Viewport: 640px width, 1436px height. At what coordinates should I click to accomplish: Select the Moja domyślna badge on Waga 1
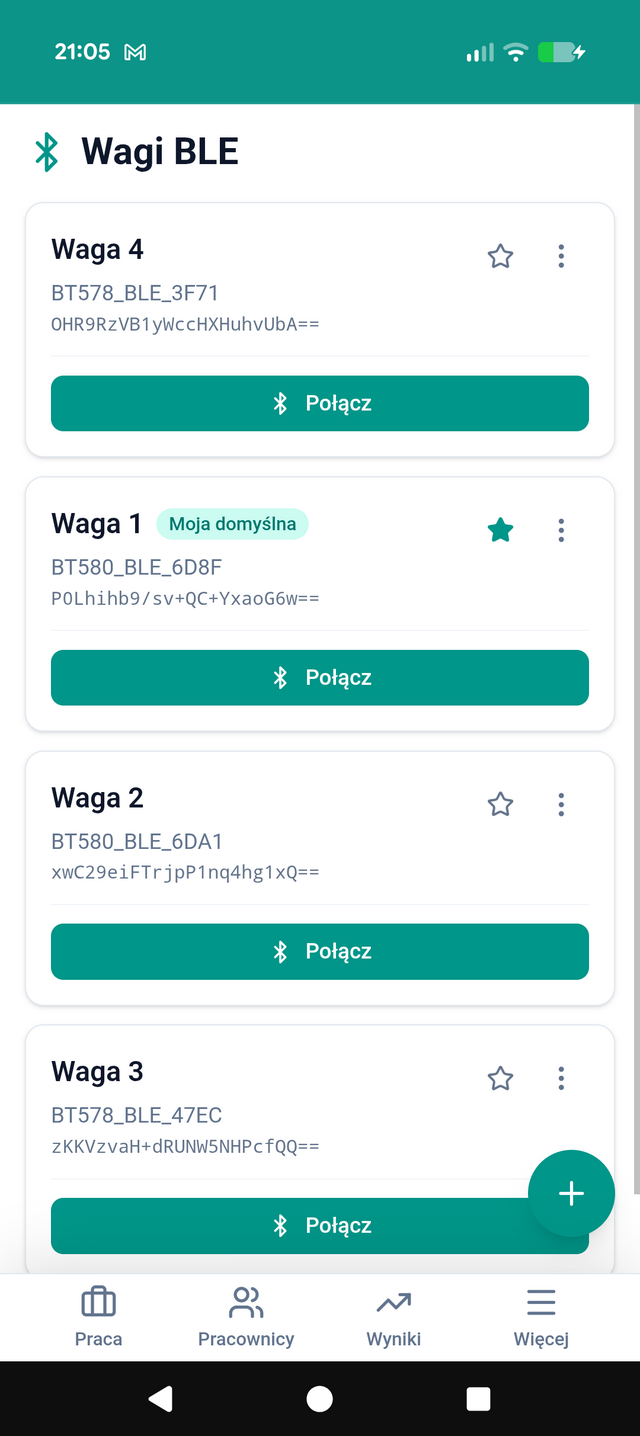click(232, 524)
